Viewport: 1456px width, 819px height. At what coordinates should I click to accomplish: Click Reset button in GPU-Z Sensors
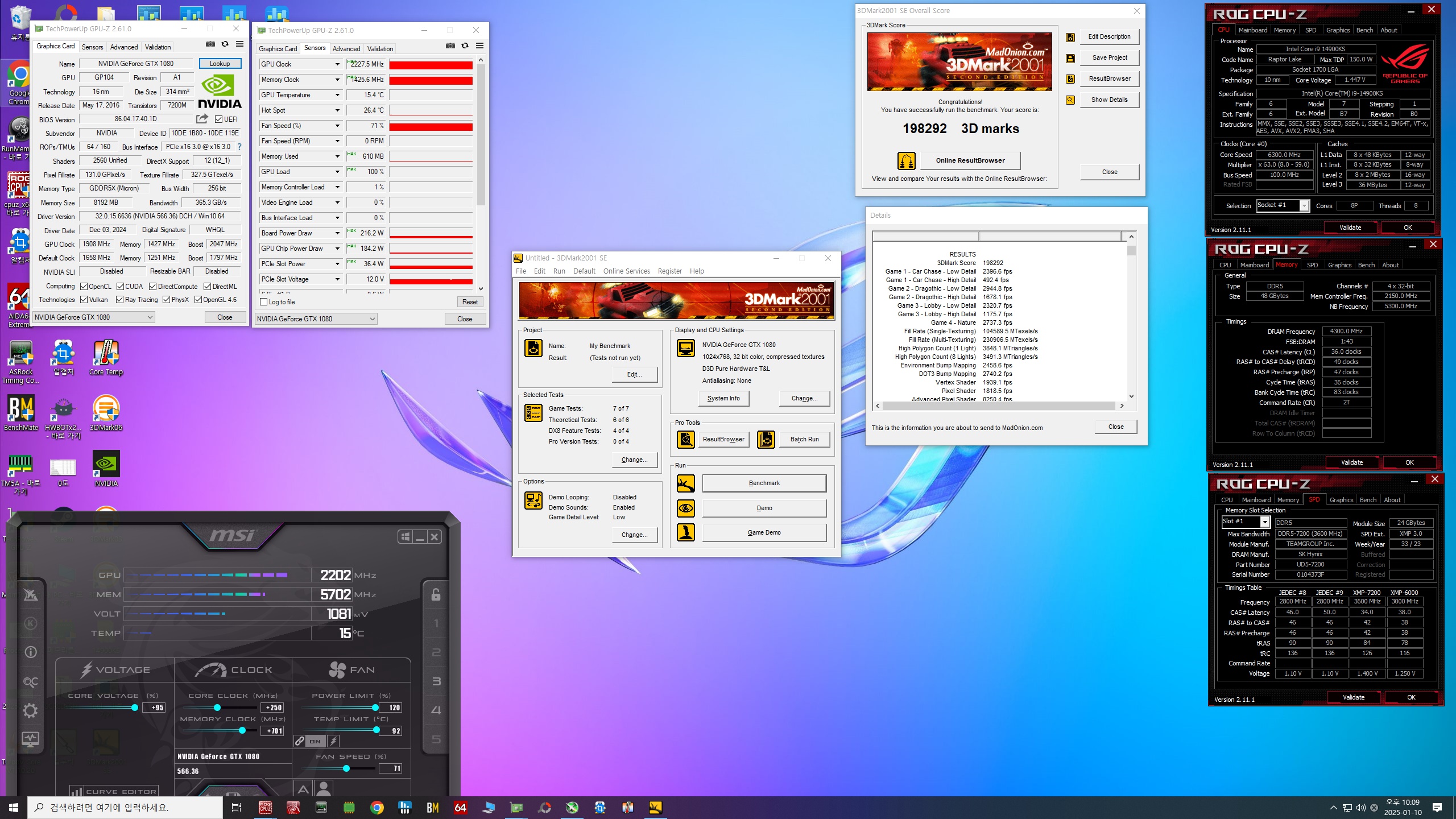(470, 302)
